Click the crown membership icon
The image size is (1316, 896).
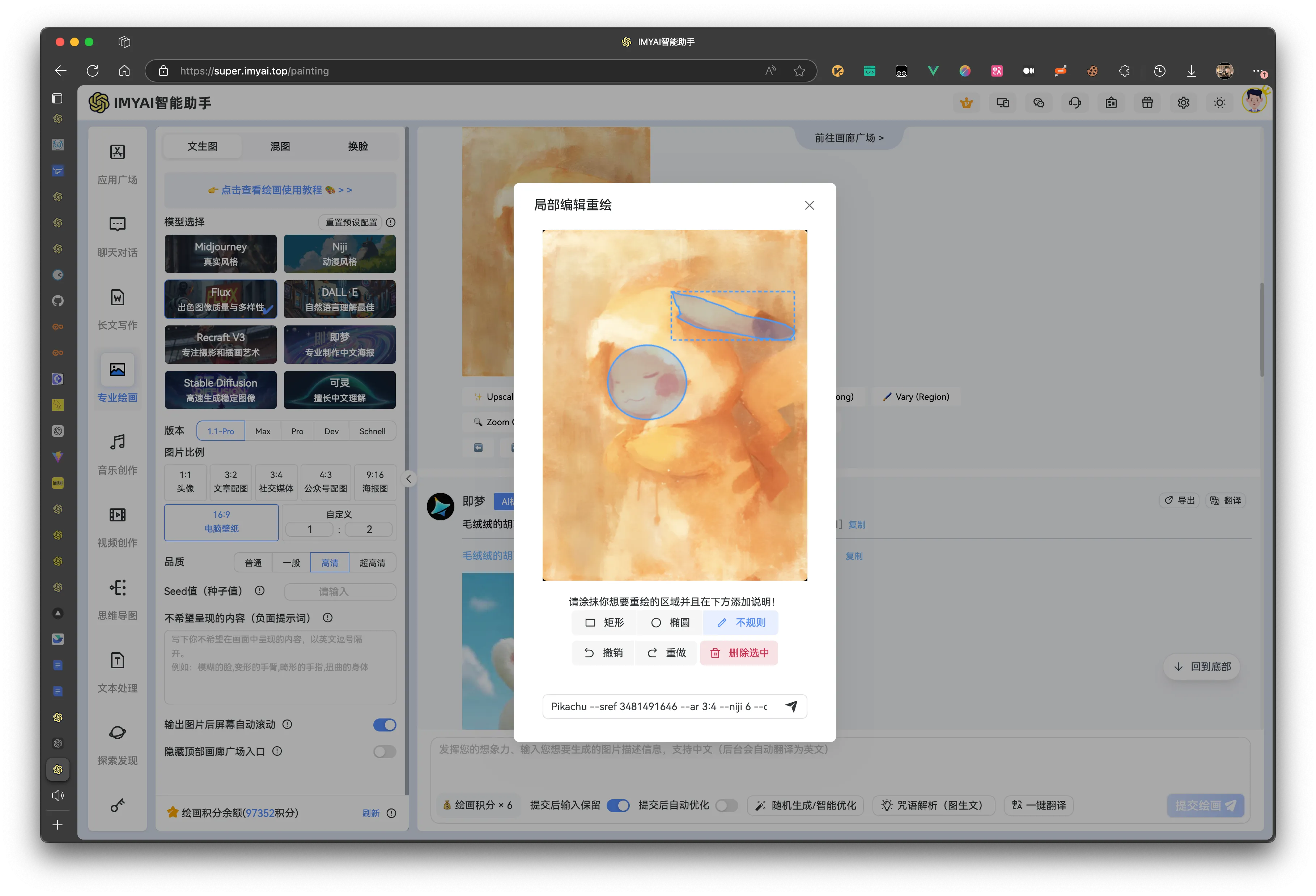[966, 103]
